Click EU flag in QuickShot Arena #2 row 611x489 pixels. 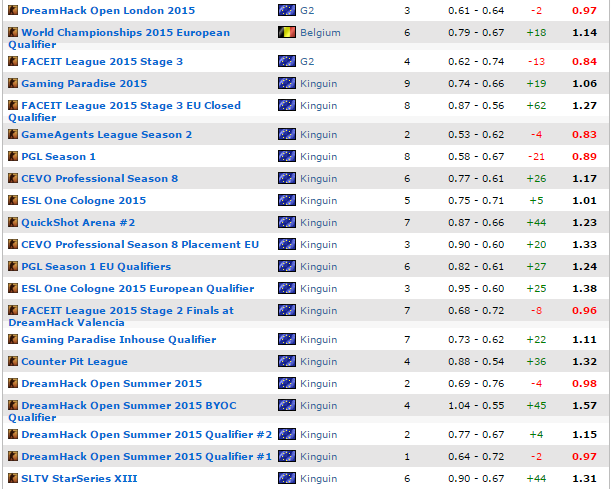(x=287, y=222)
